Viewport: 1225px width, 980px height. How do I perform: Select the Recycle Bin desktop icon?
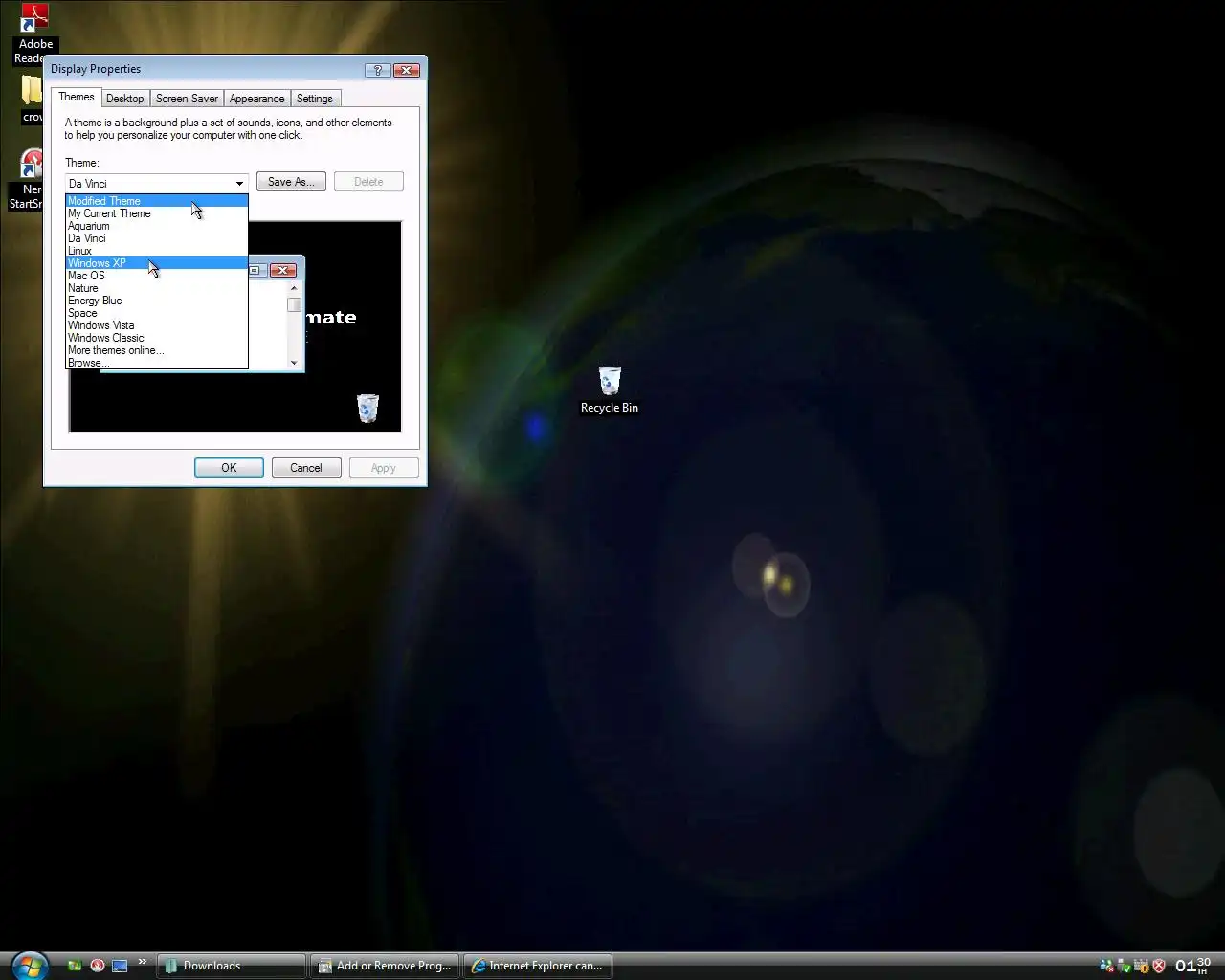tap(610, 390)
